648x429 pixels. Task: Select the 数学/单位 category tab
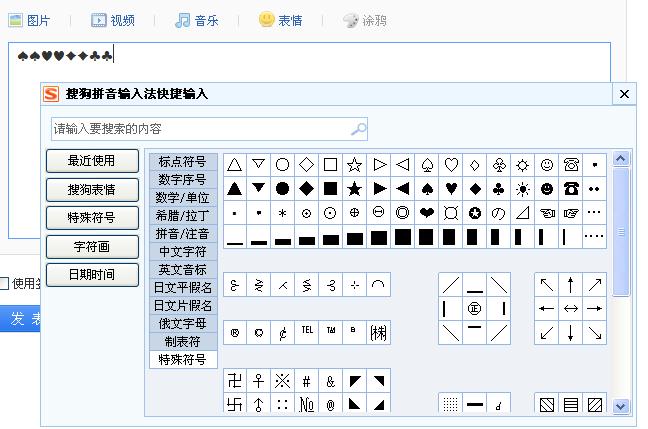(x=183, y=198)
